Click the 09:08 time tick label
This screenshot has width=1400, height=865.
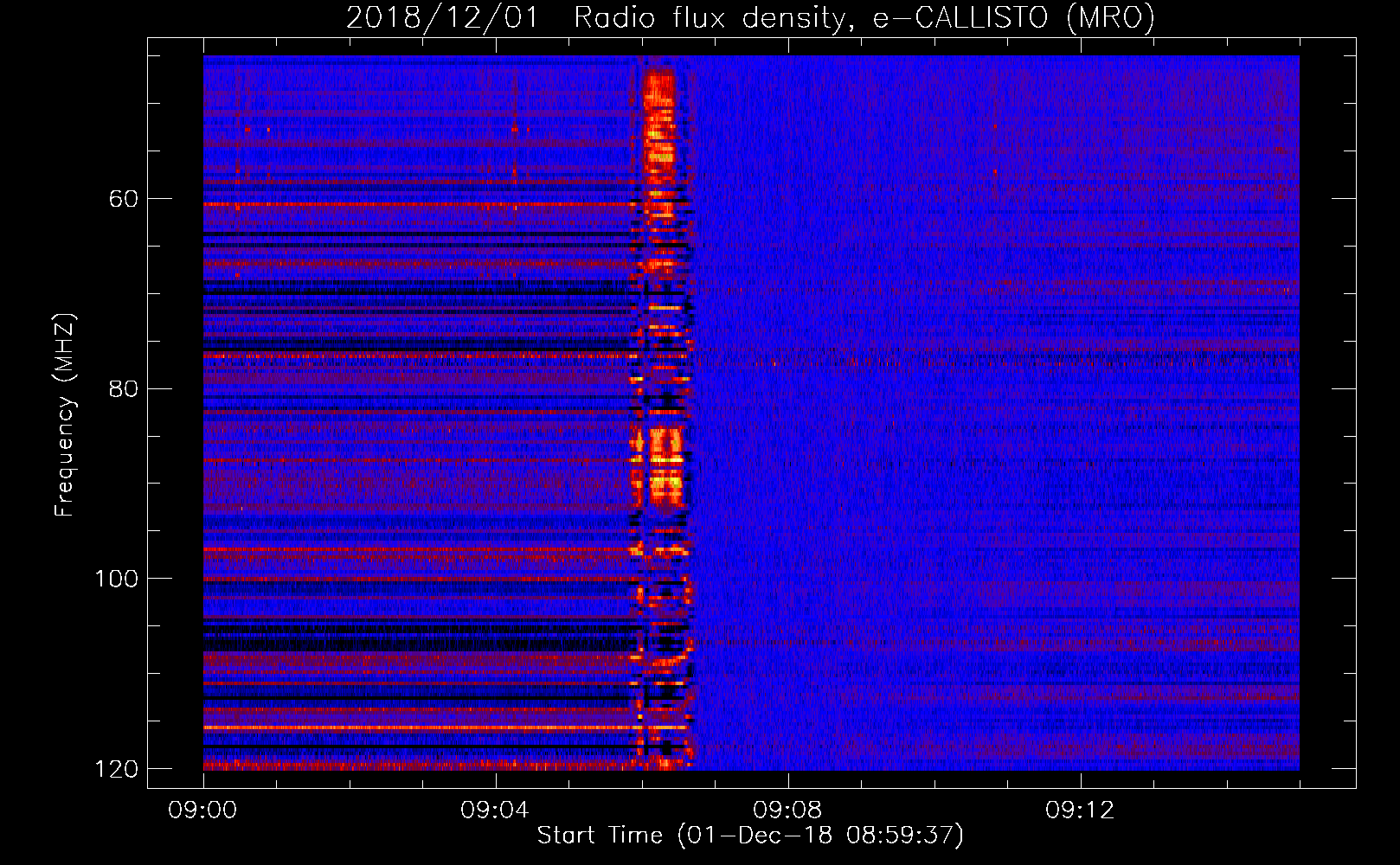click(x=787, y=811)
